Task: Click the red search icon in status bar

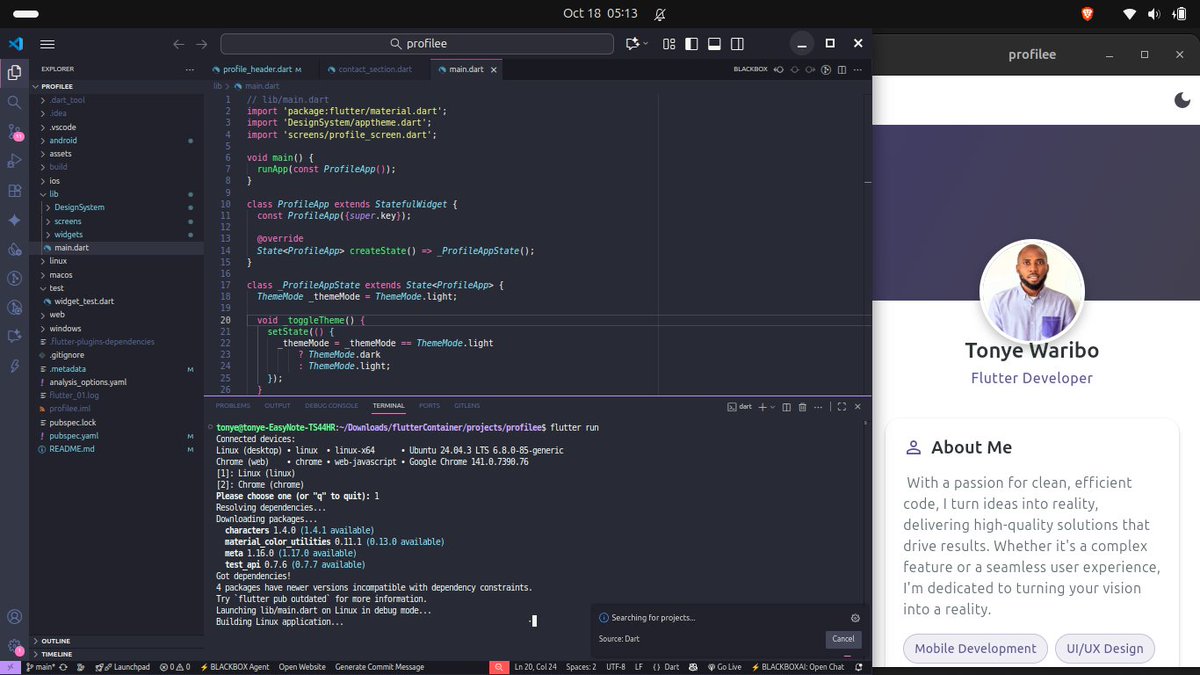Action: (x=499, y=667)
